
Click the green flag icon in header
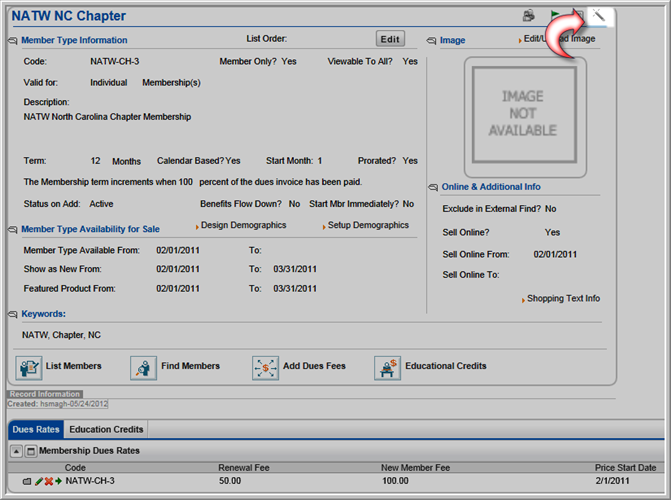coord(555,15)
